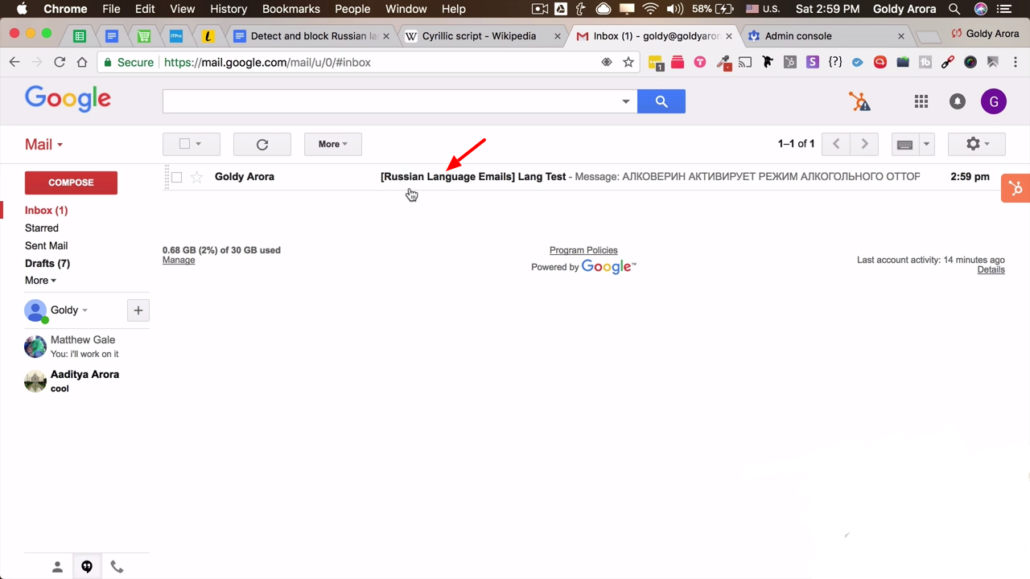Click the COMPOSE button
This screenshot has height=579, width=1030.
tap(71, 183)
